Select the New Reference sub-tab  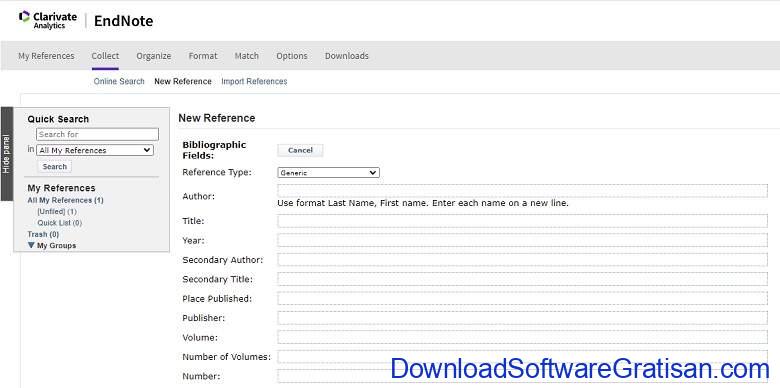pos(183,81)
